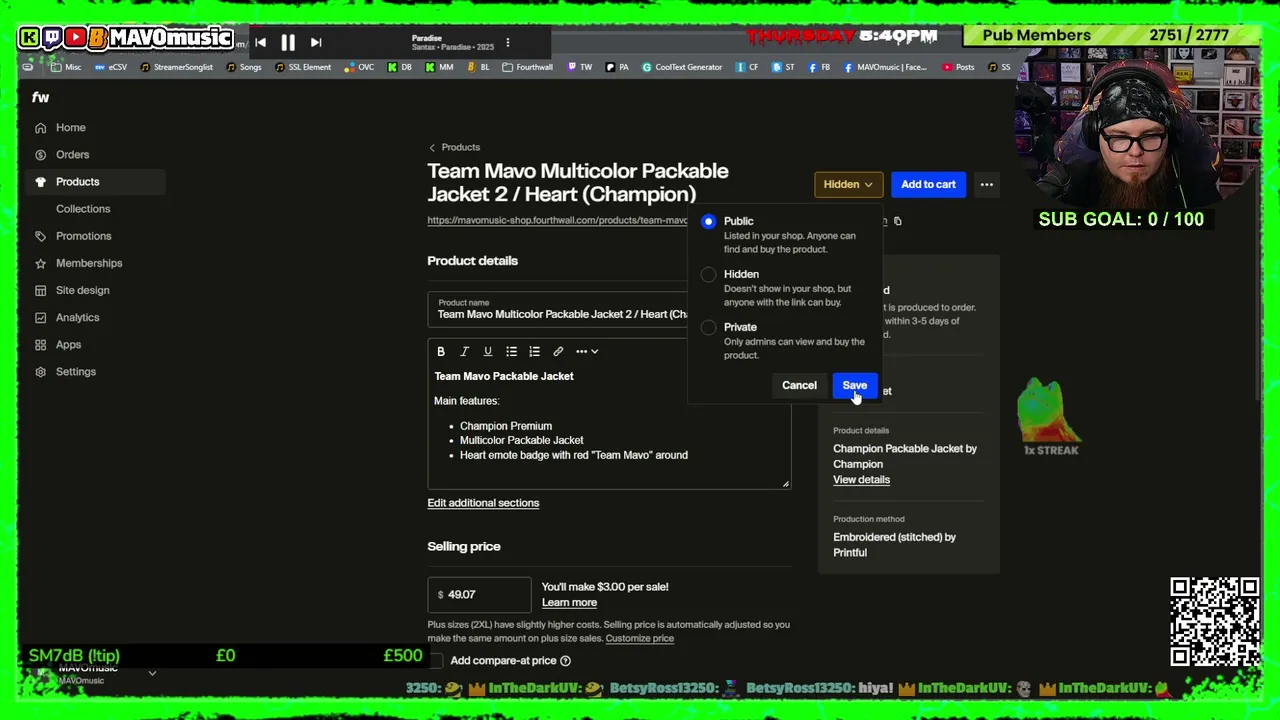
Task: Open the DB bookmark
Action: [x=400, y=67]
